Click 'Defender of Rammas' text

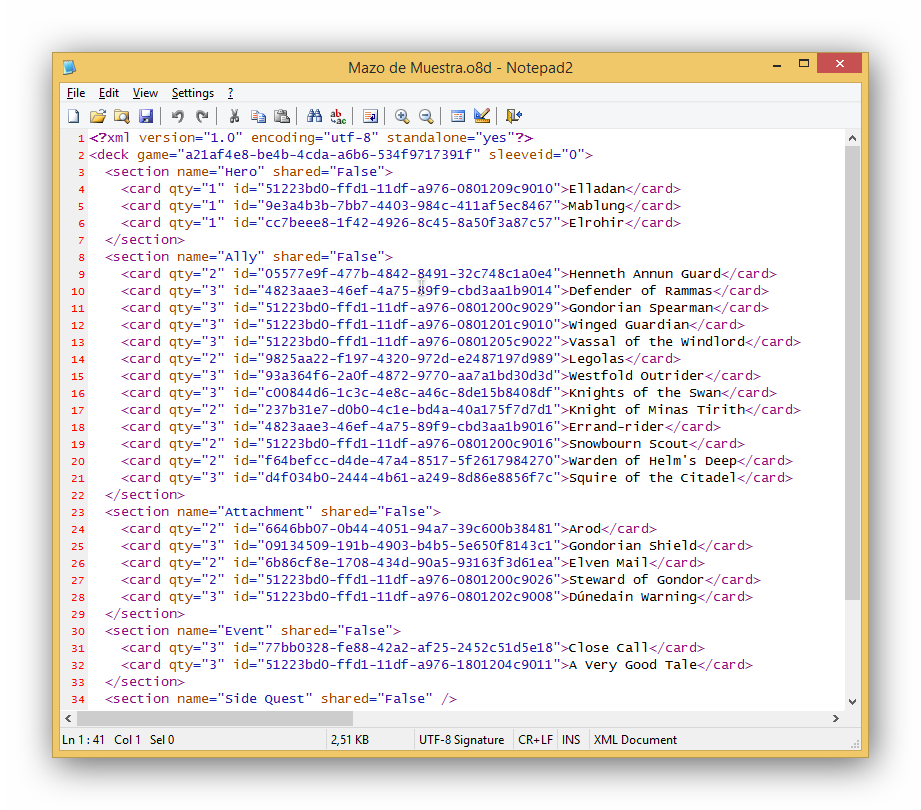(x=641, y=291)
